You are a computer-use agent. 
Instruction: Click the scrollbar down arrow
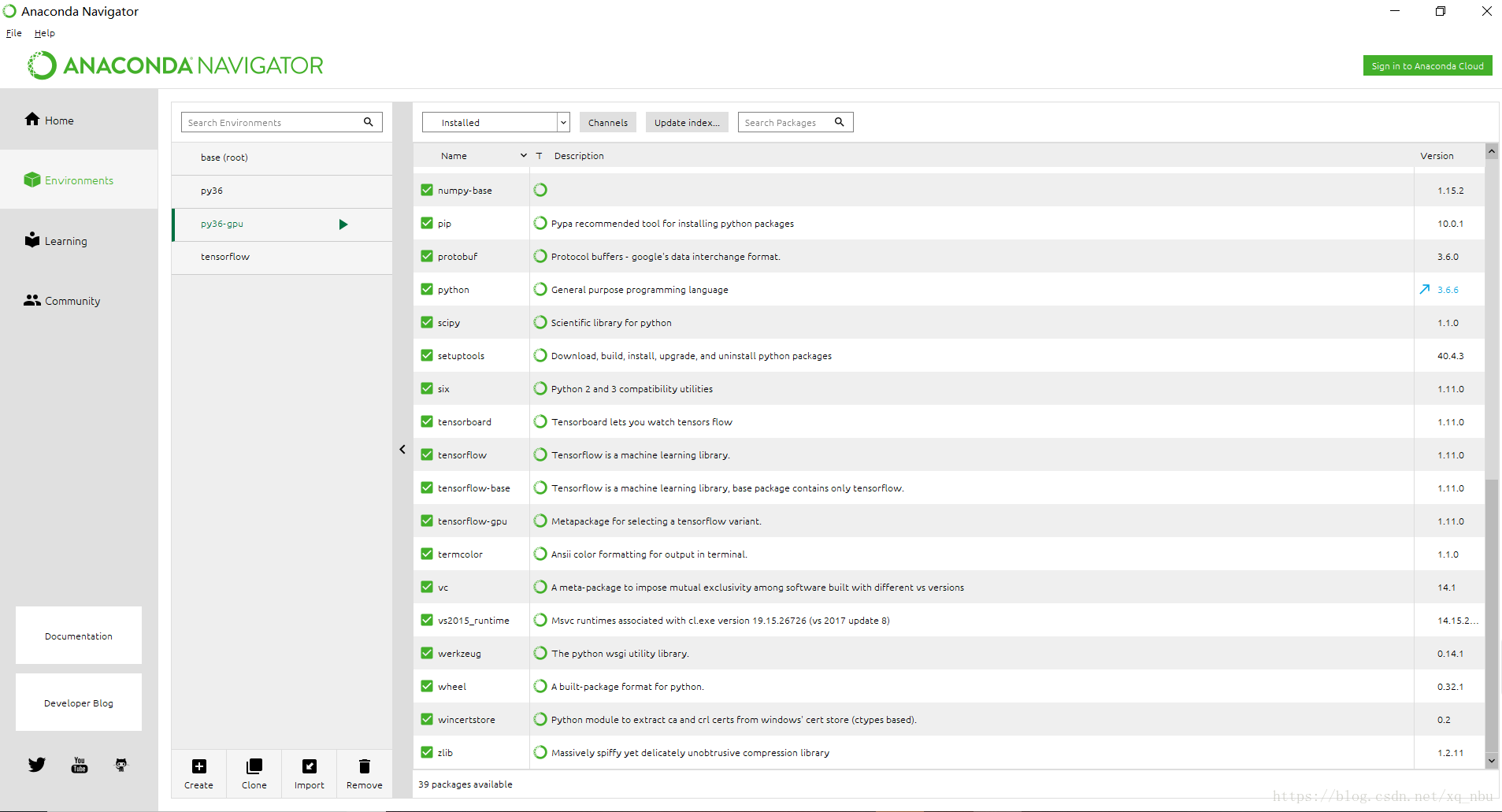point(1491,760)
